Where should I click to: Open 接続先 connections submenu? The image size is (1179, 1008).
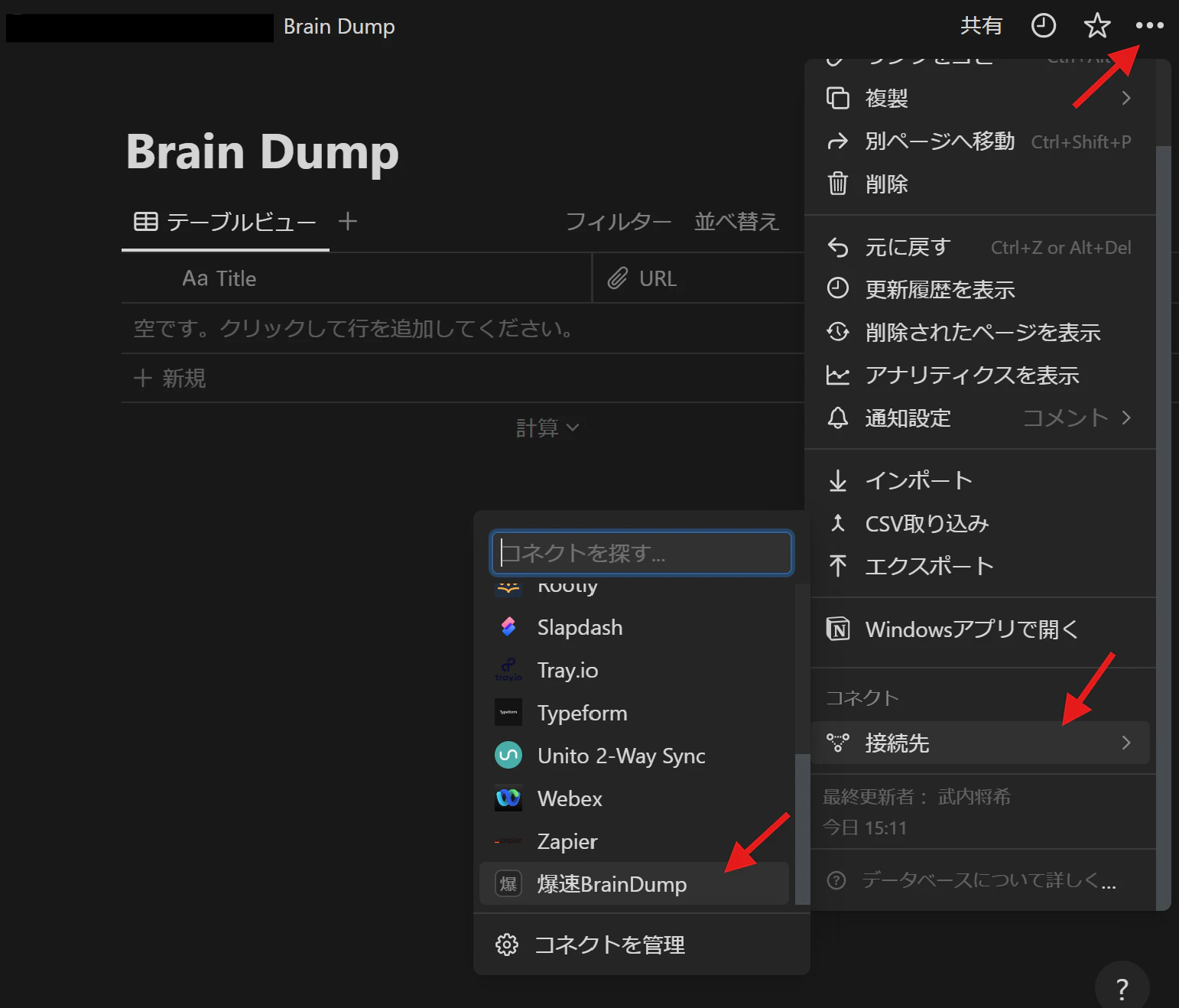(980, 743)
